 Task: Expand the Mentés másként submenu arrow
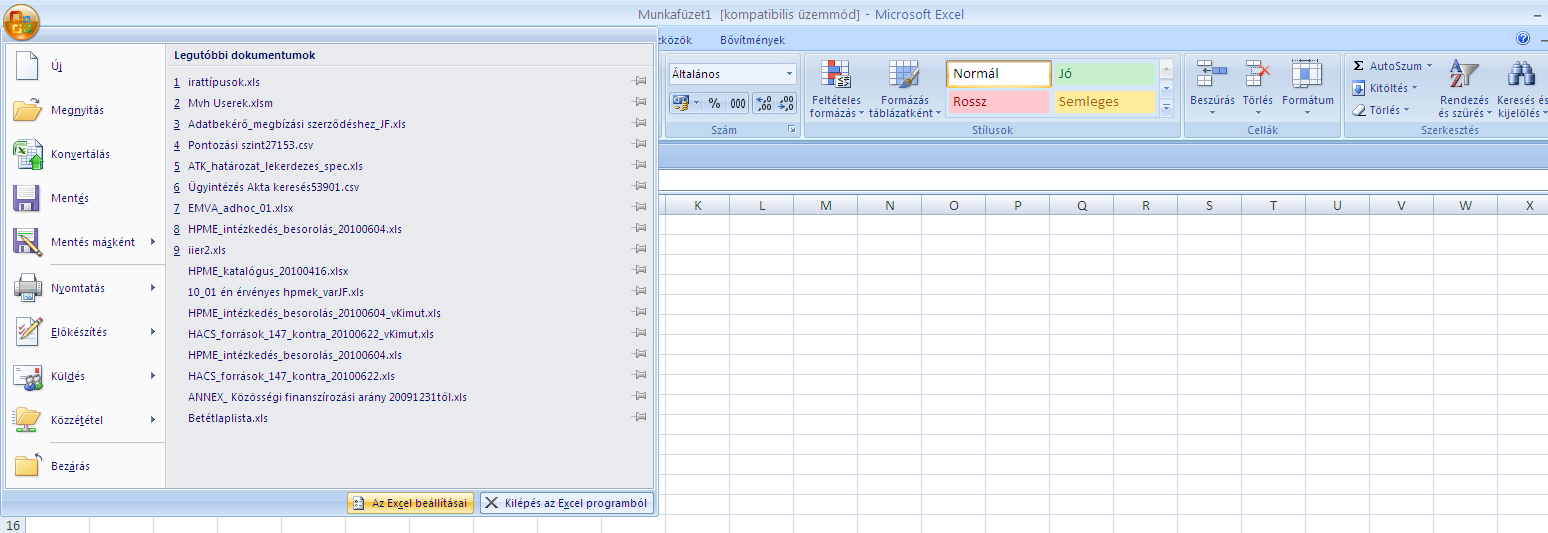click(153, 242)
